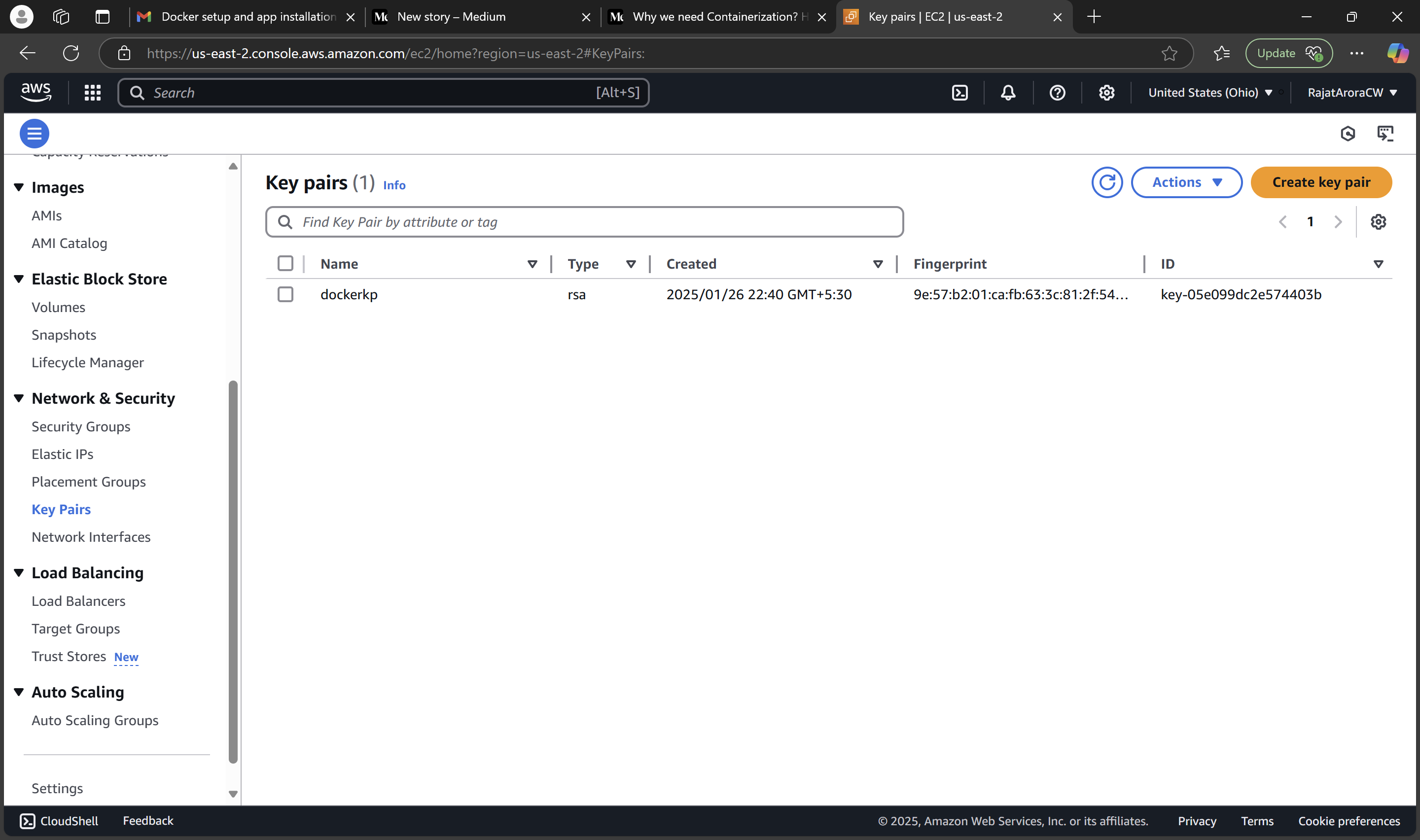The image size is (1420, 840).
Task: Open the AWS help question mark icon
Action: click(x=1057, y=93)
